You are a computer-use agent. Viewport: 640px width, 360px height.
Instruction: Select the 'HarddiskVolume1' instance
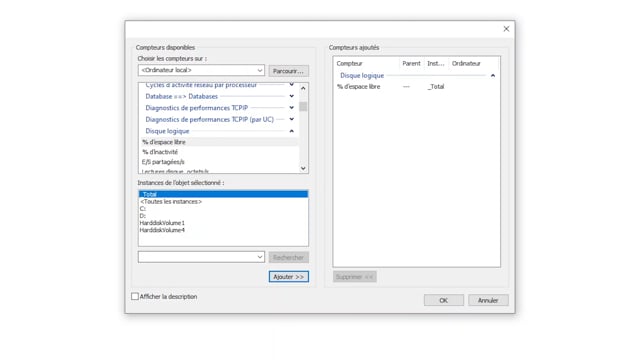click(x=223, y=223)
